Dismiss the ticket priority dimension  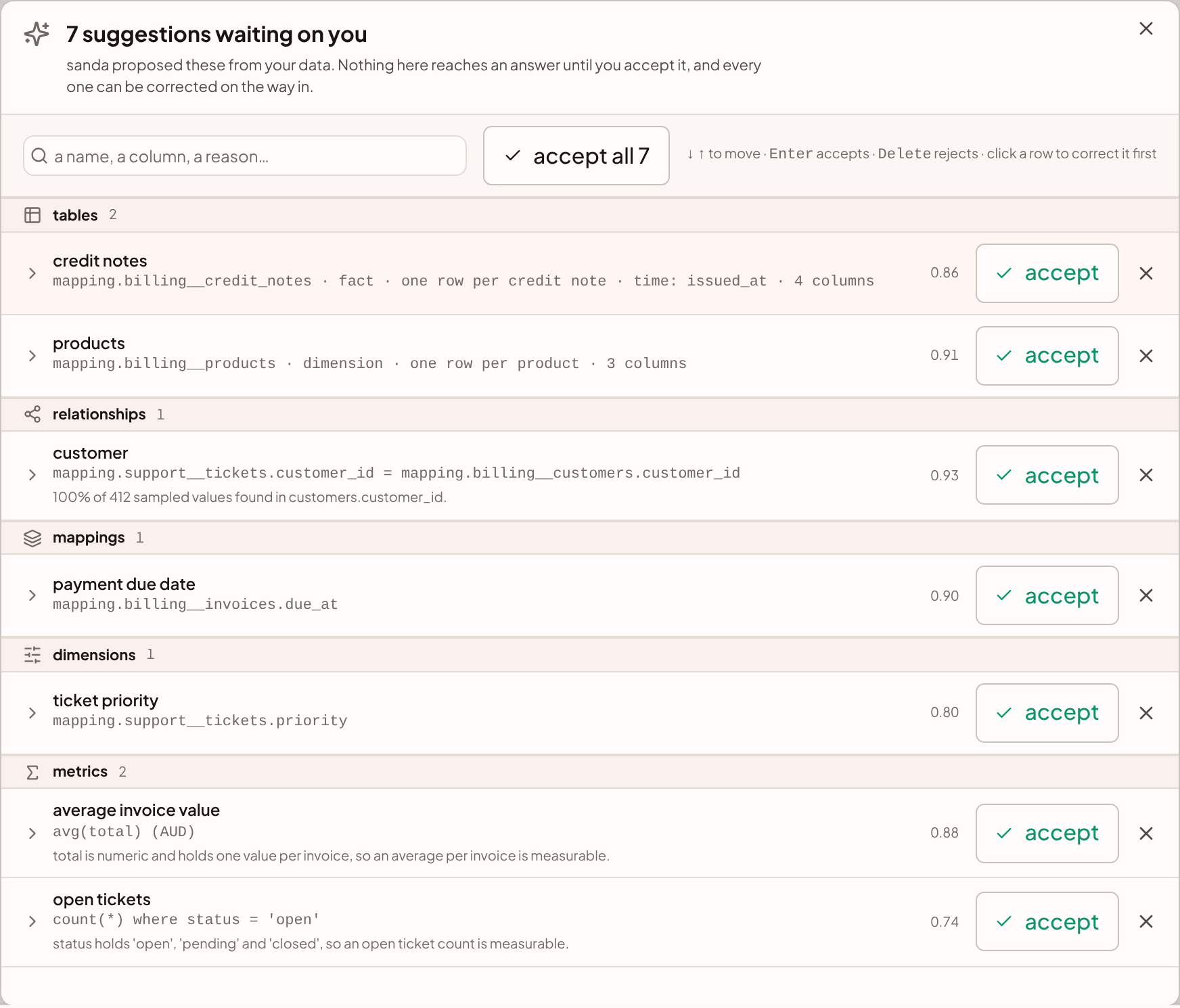point(1145,713)
